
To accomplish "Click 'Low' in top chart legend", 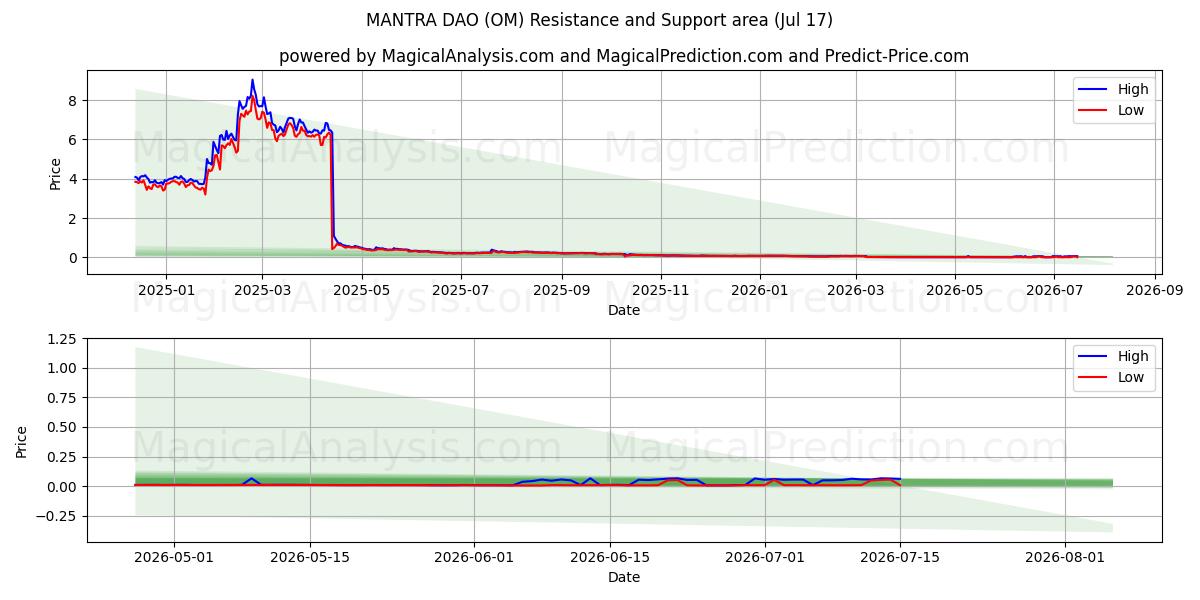I will pyautogui.click(x=1131, y=110).
